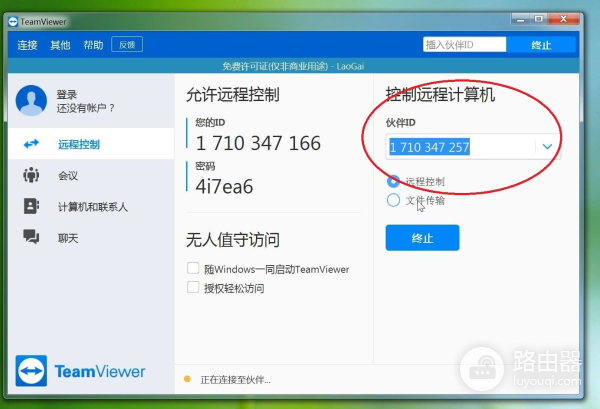Click the 控制远程计算机 heading
Screen dimensions: 600x409
tap(440, 95)
